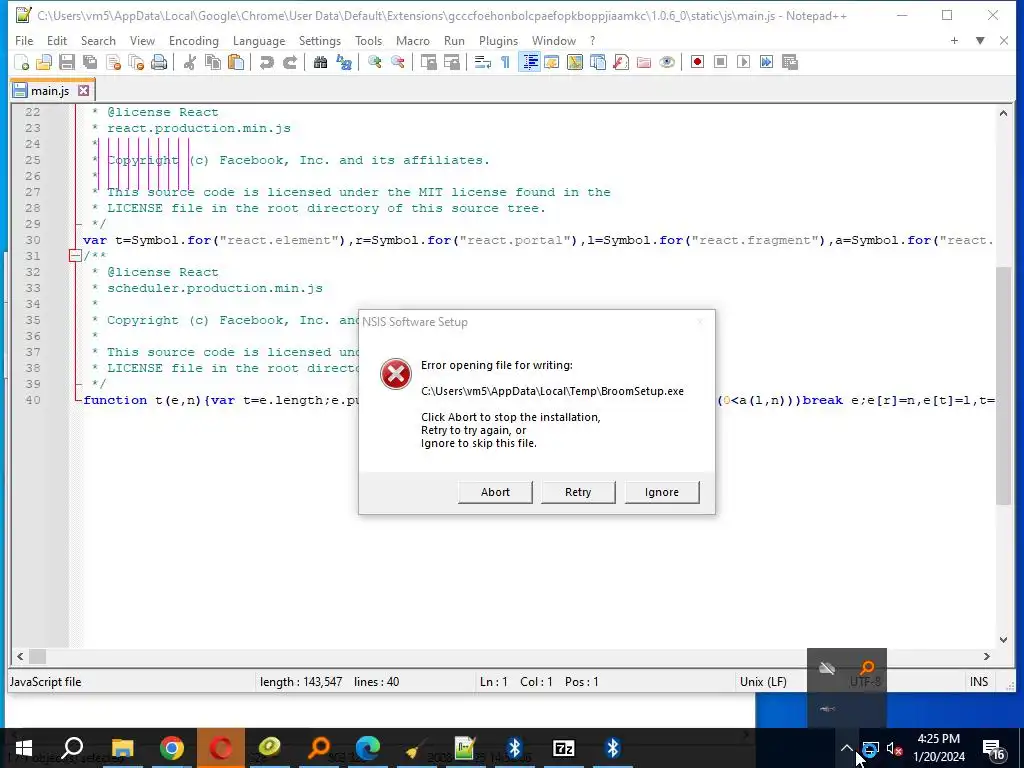Click the vertical scrollbar up arrow
1024x768 pixels.
(1003, 113)
